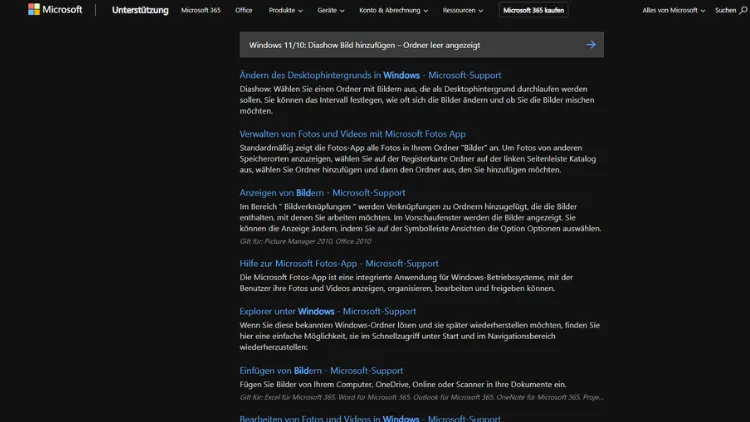
Task: Open the Office menu item
Action: pos(243,10)
